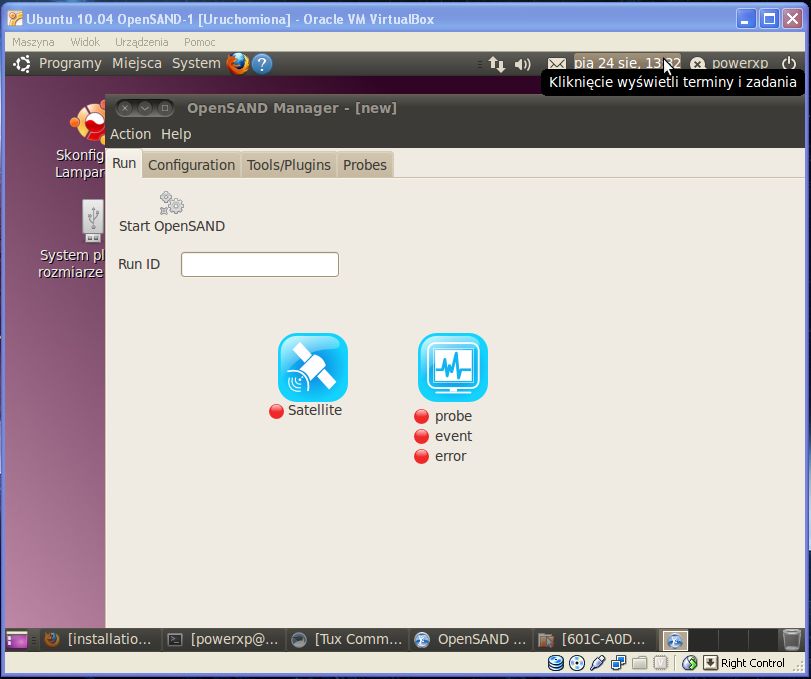Viewport: 811px width, 679px height.
Task: Select the active workspace switcher cell
Action: pyautogui.click(x=675, y=640)
